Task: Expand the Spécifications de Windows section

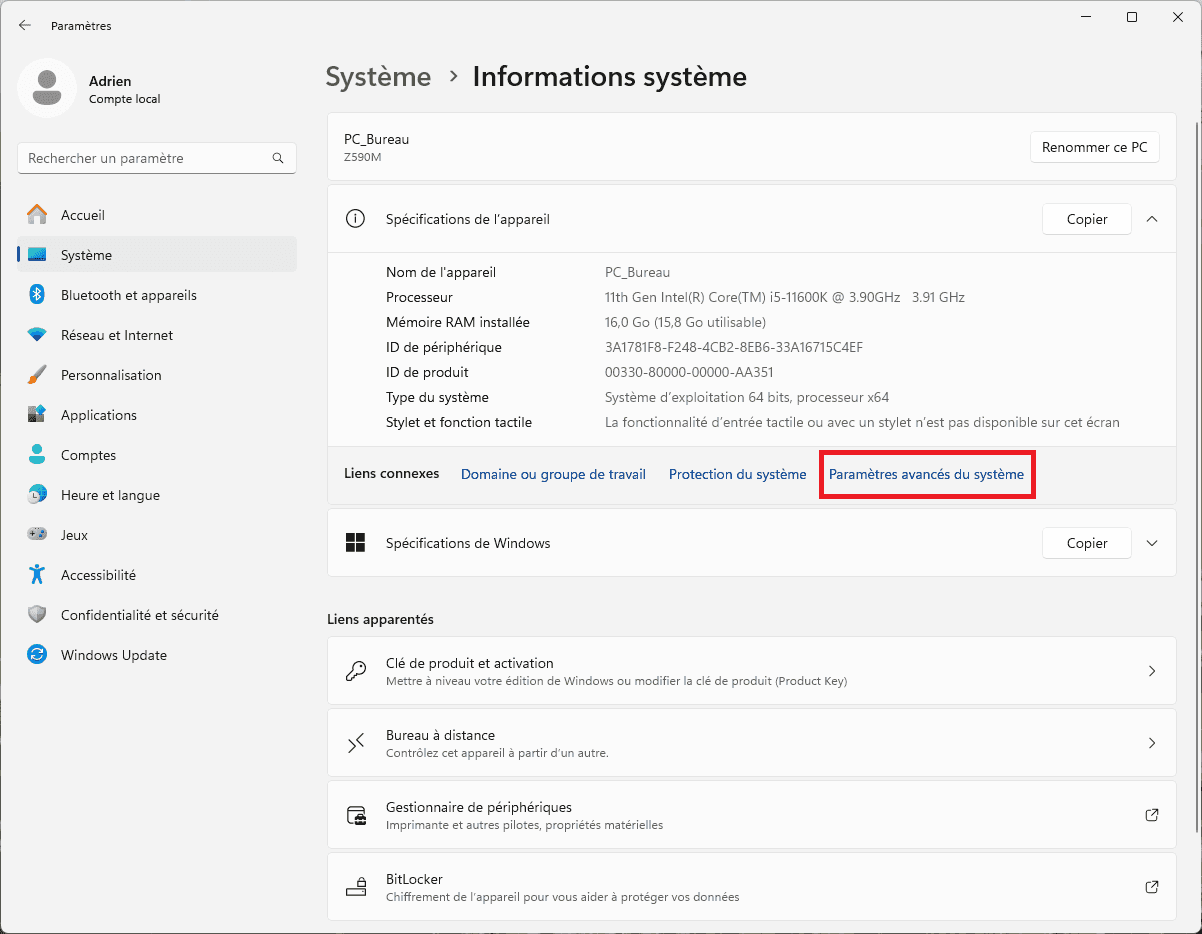Action: click(1152, 543)
